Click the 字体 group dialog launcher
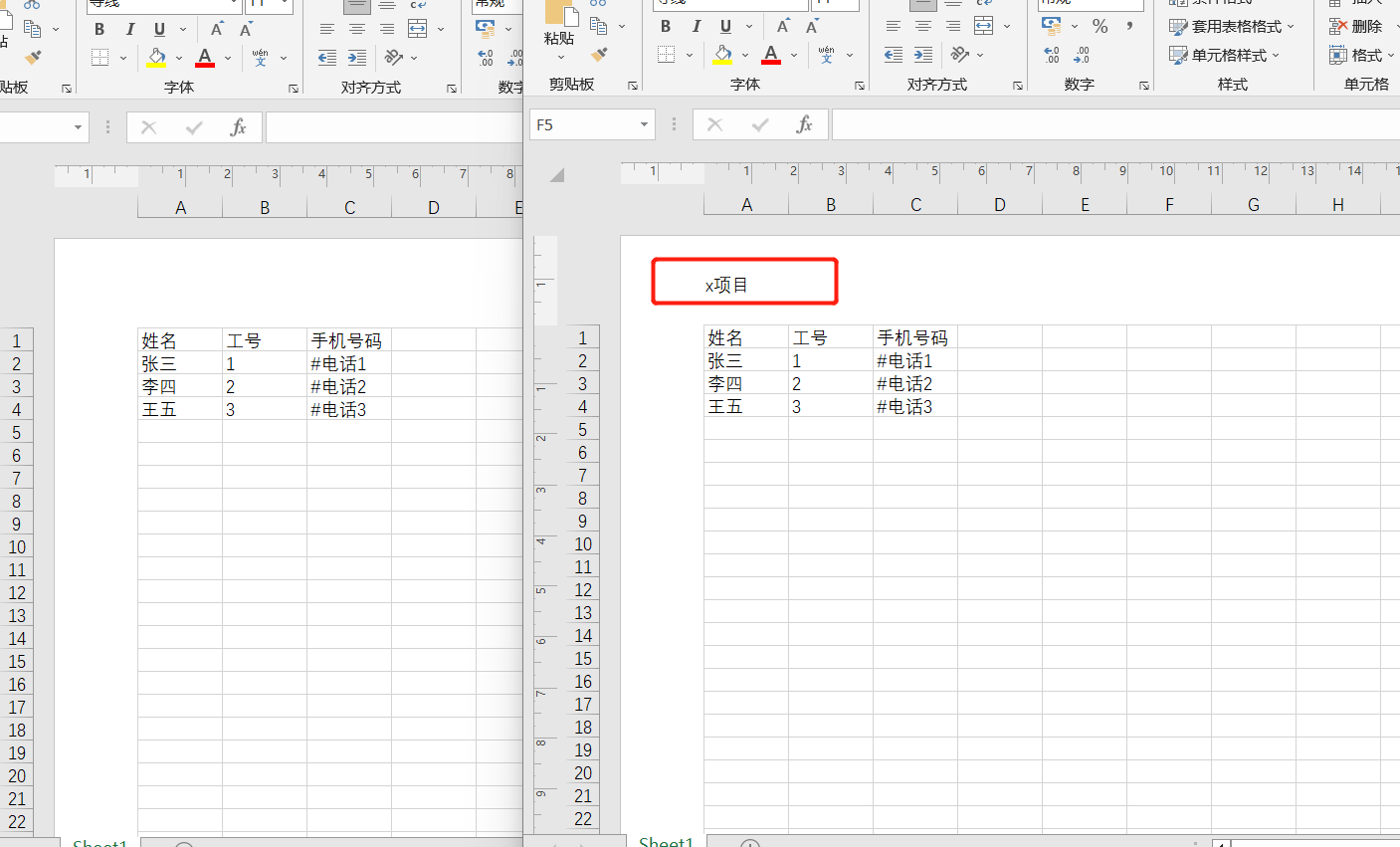 pyautogui.click(x=858, y=88)
